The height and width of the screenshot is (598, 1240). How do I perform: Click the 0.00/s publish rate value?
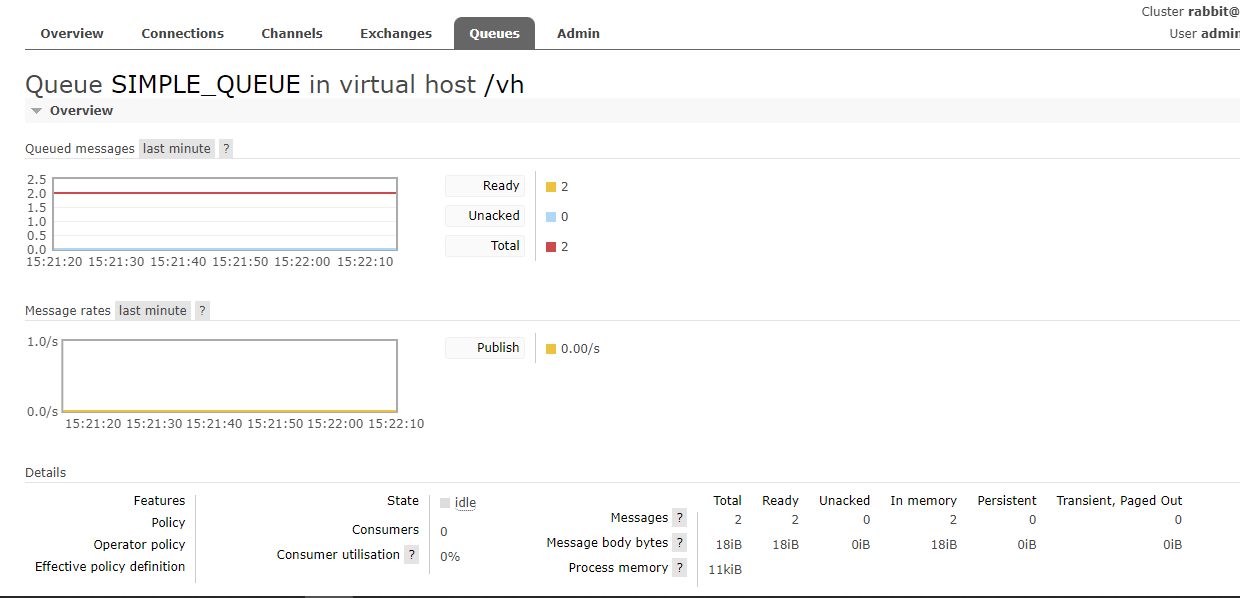(580, 349)
